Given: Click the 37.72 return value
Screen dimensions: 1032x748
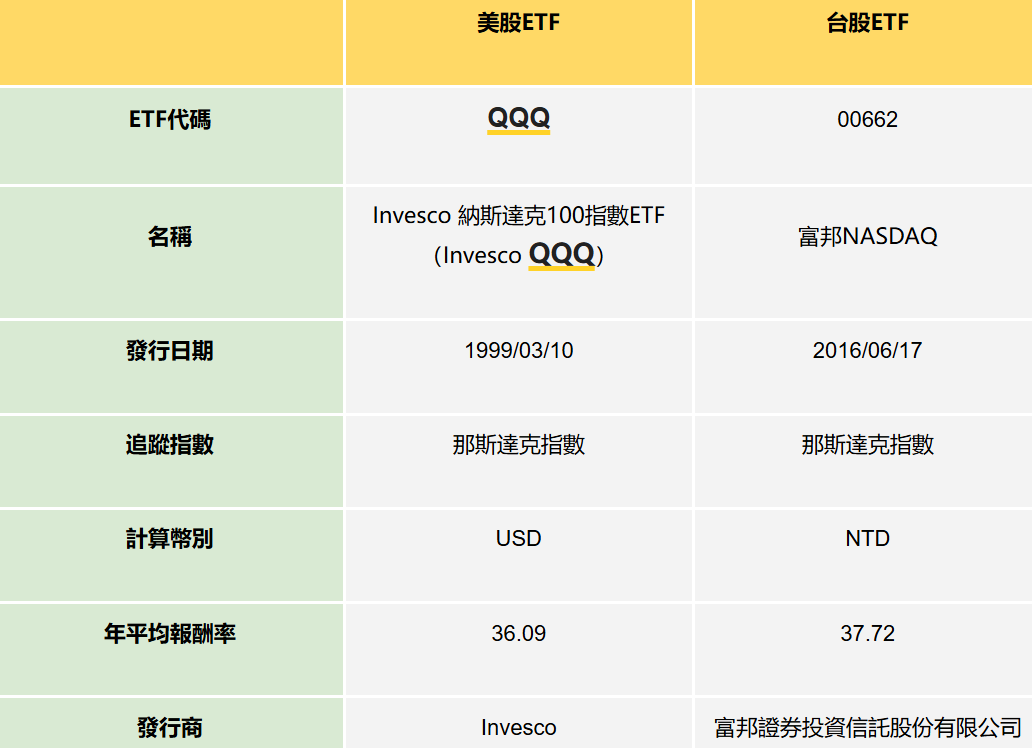Looking at the screenshot, I should [x=867, y=633].
